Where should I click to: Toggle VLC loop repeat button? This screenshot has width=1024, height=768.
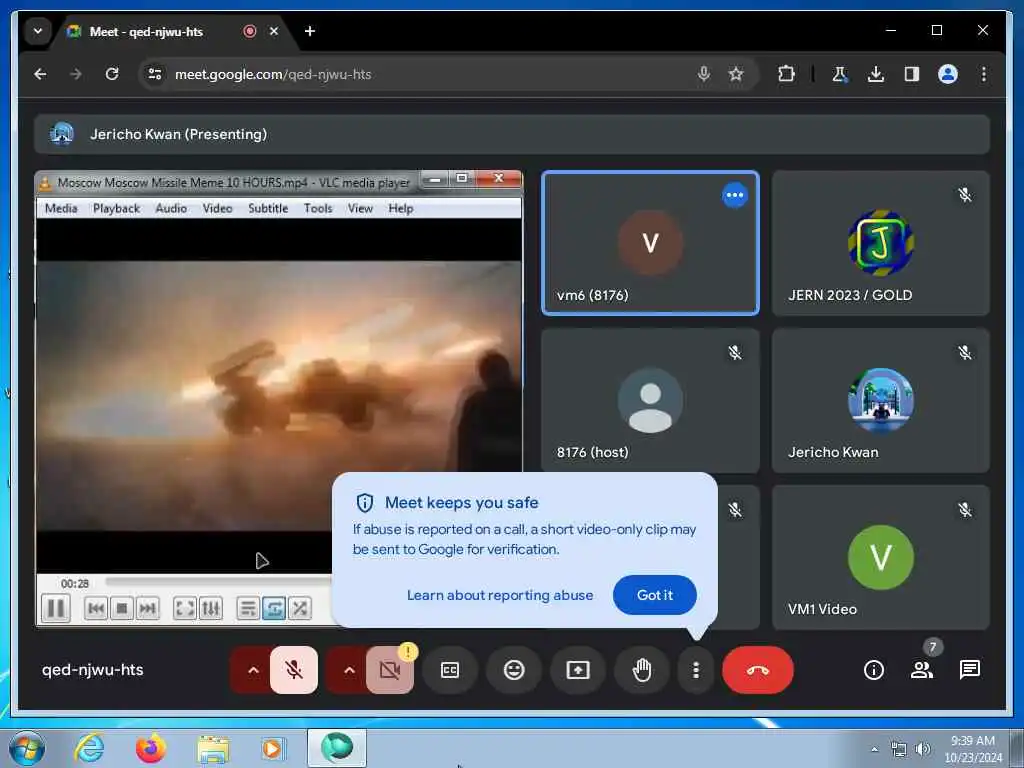coord(274,609)
